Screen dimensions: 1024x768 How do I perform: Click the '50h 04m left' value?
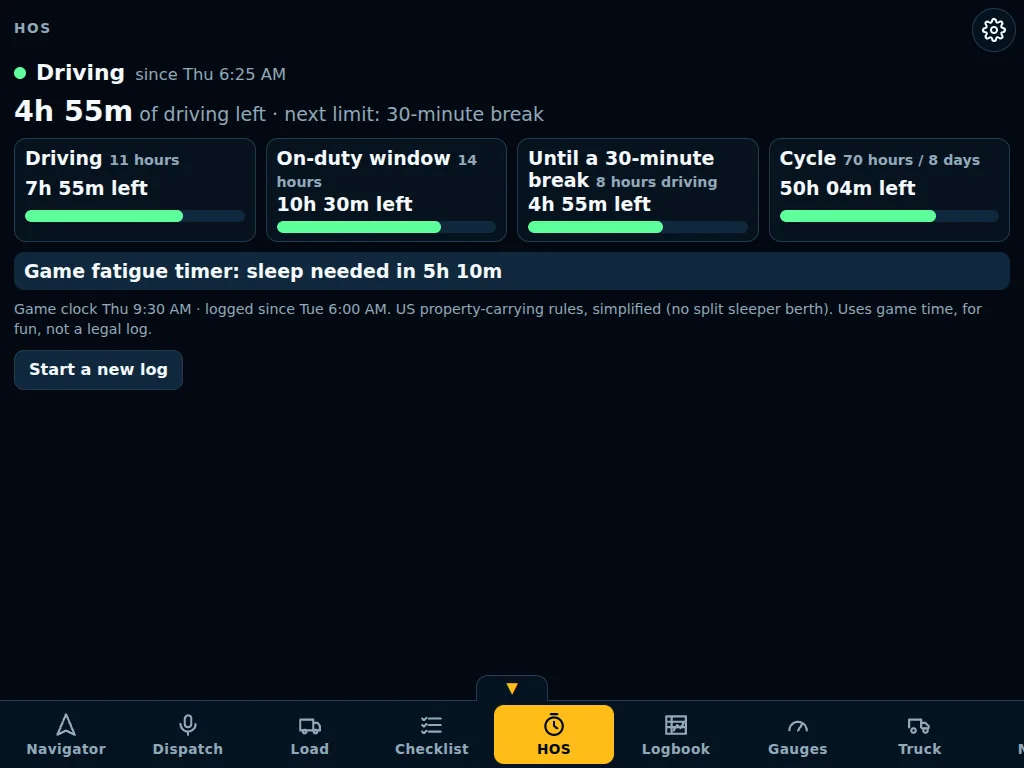coord(848,188)
